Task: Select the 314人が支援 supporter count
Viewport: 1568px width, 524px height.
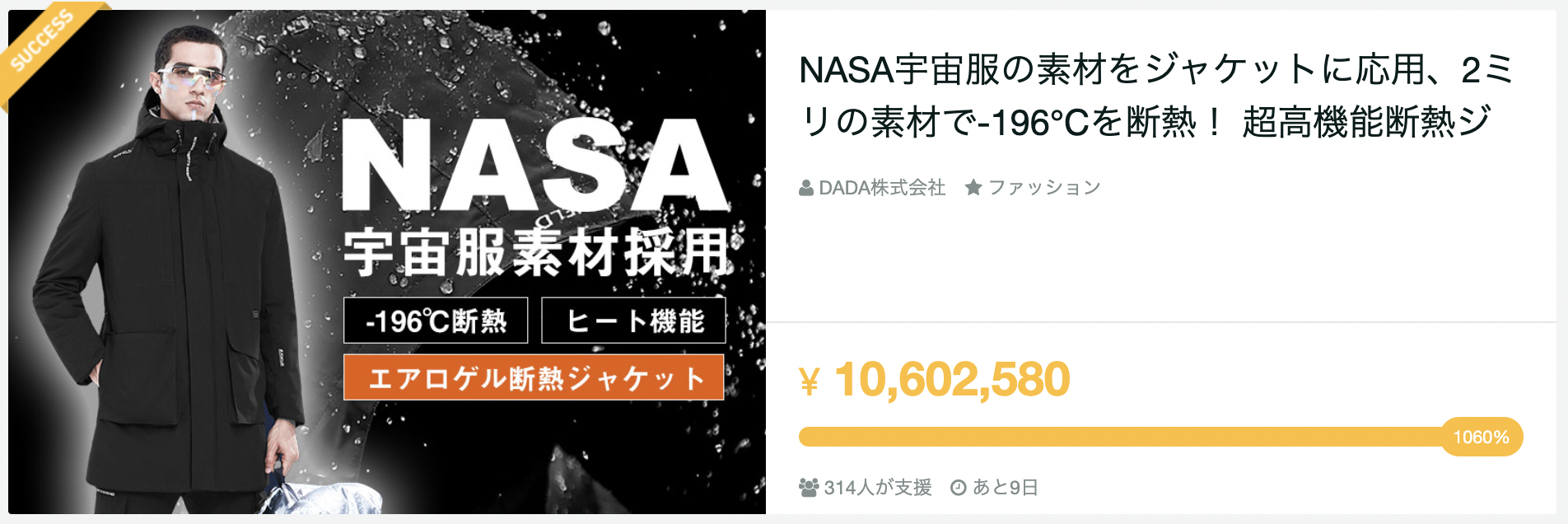Action: (x=877, y=486)
